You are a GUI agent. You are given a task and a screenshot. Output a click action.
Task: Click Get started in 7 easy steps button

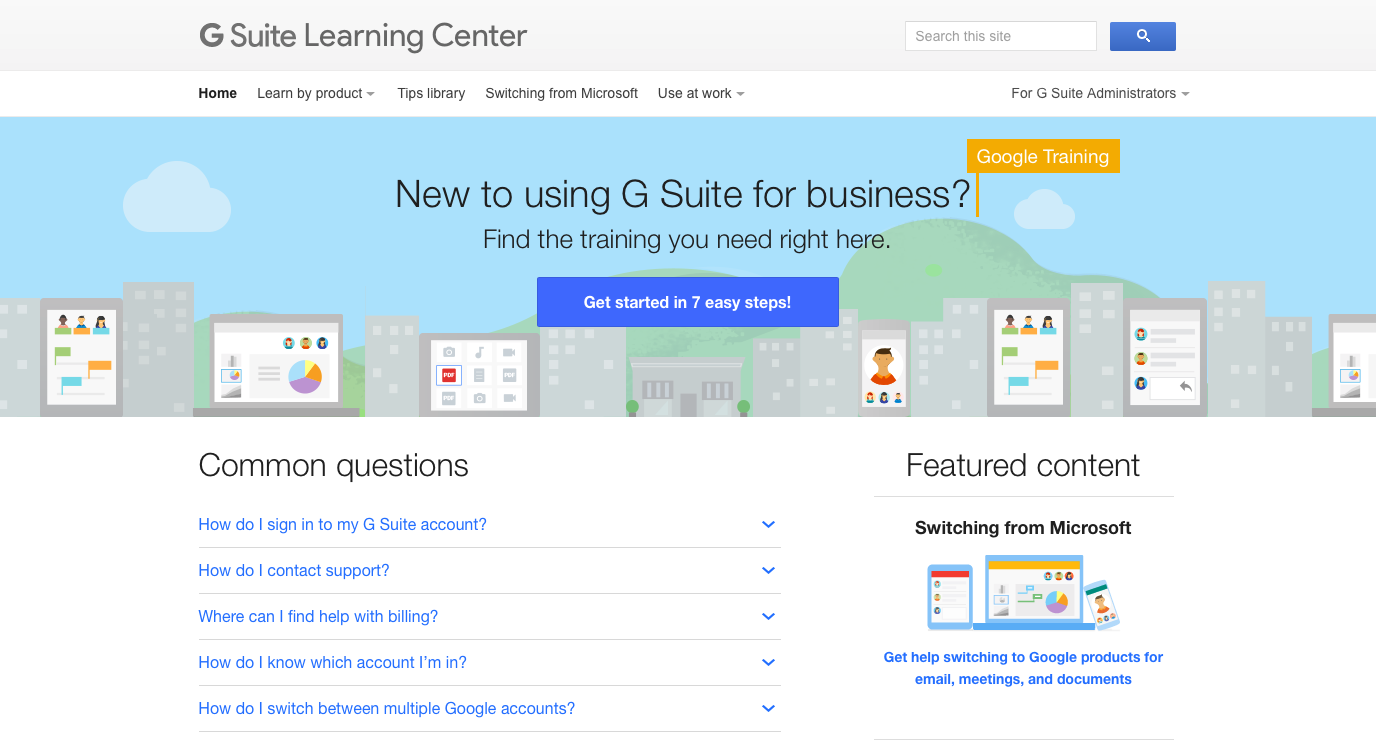(x=687, y=301)
